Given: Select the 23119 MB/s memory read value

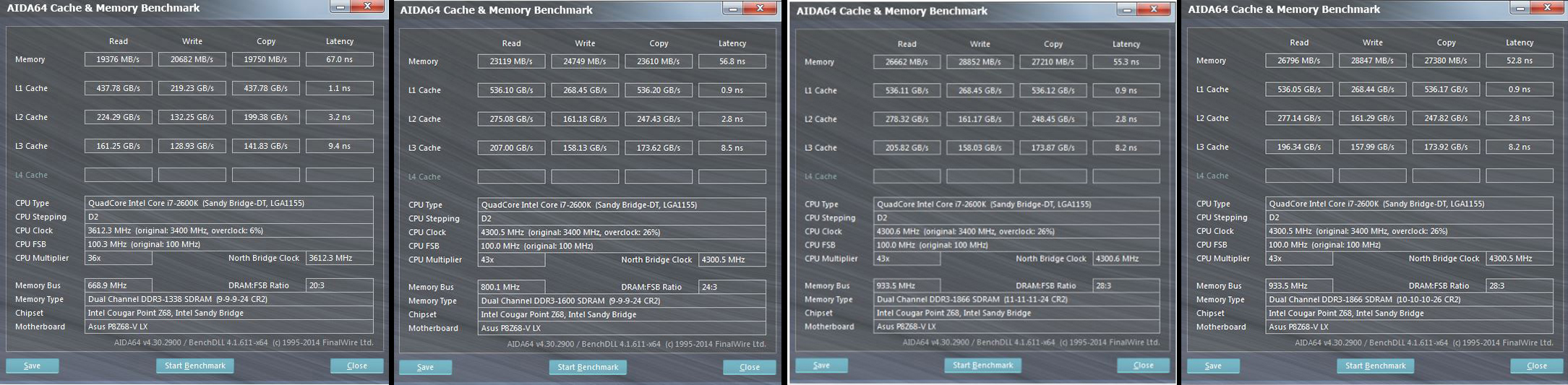Looking at the screenshot, I should point(511,61).
